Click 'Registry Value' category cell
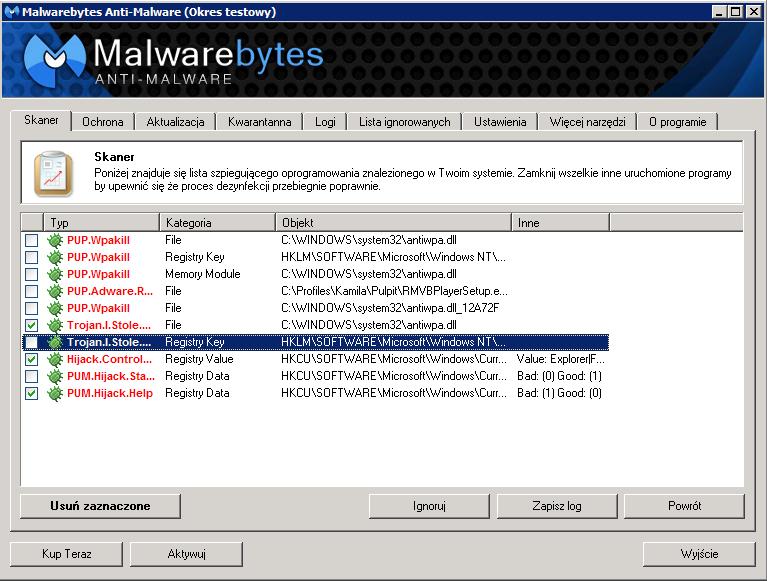 (x=199, y=359)
